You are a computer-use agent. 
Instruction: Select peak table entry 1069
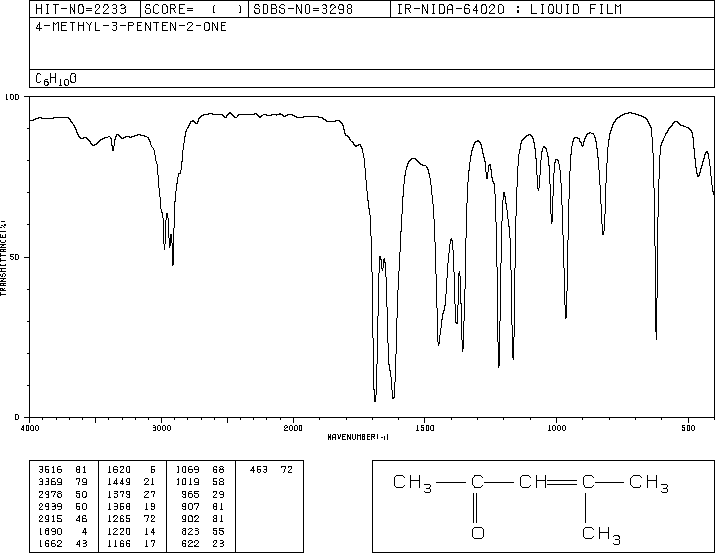[200, 470]
